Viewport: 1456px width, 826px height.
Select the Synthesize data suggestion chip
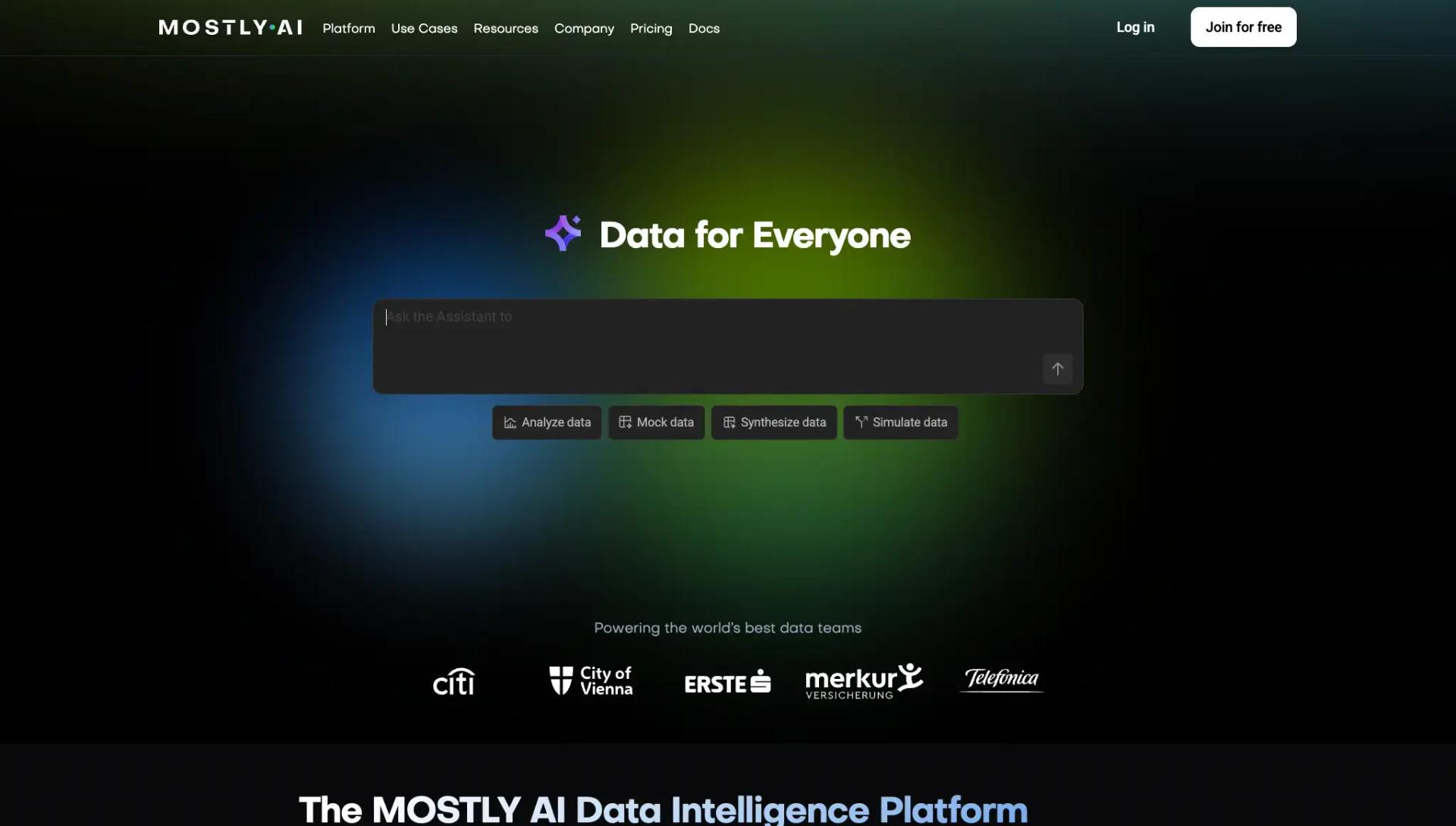point(773,422)
